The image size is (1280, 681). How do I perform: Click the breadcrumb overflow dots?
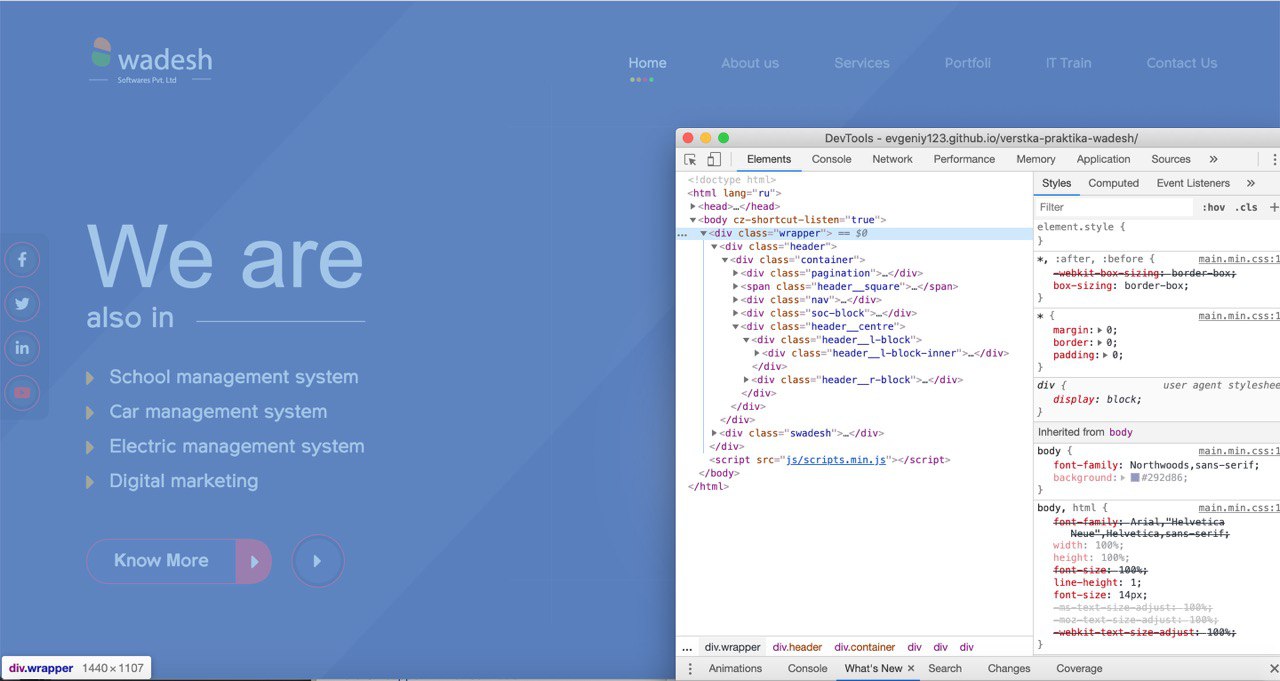pyautogui.click(x=687, y=647)
